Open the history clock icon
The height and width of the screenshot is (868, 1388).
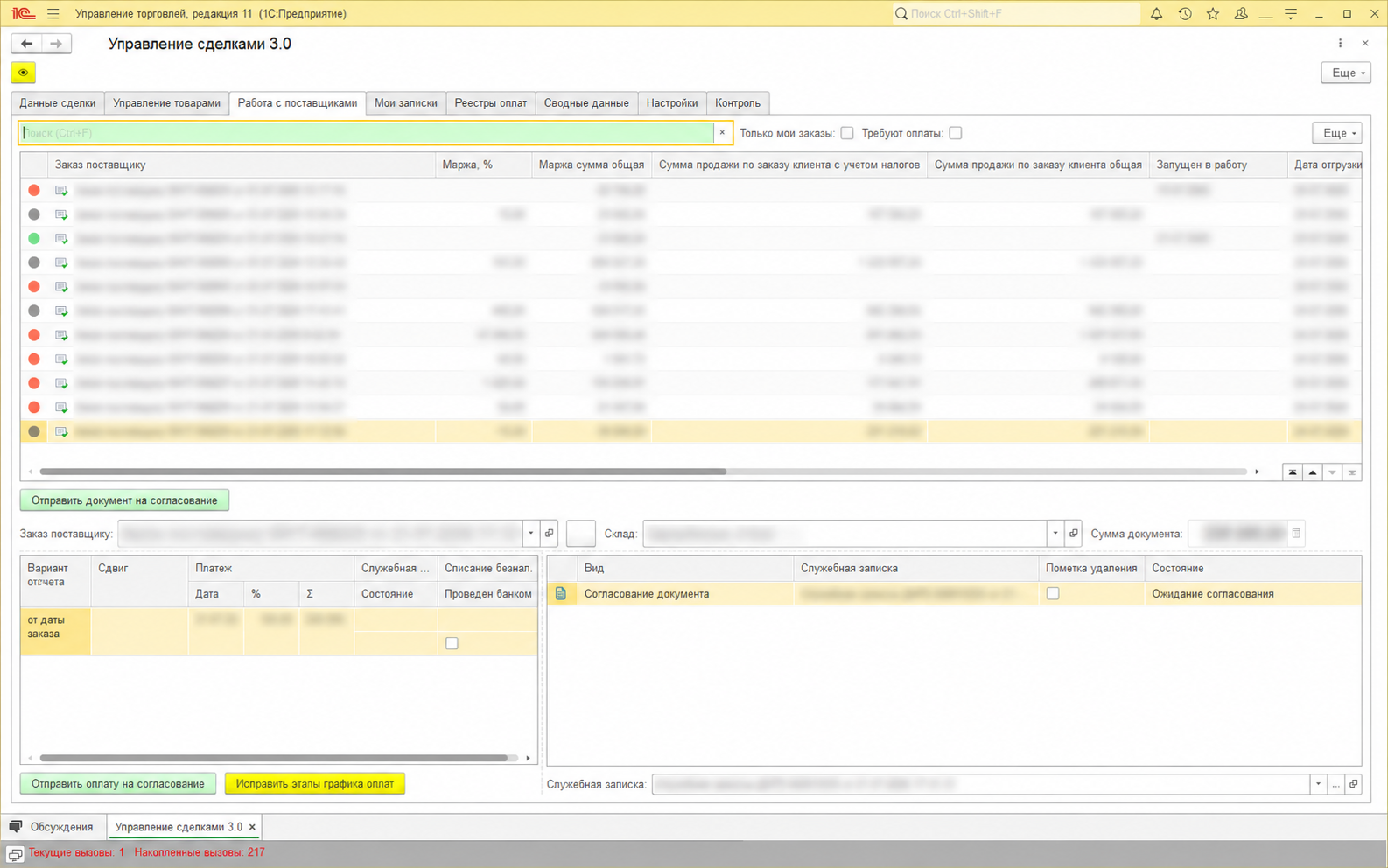click(1184, 14)
